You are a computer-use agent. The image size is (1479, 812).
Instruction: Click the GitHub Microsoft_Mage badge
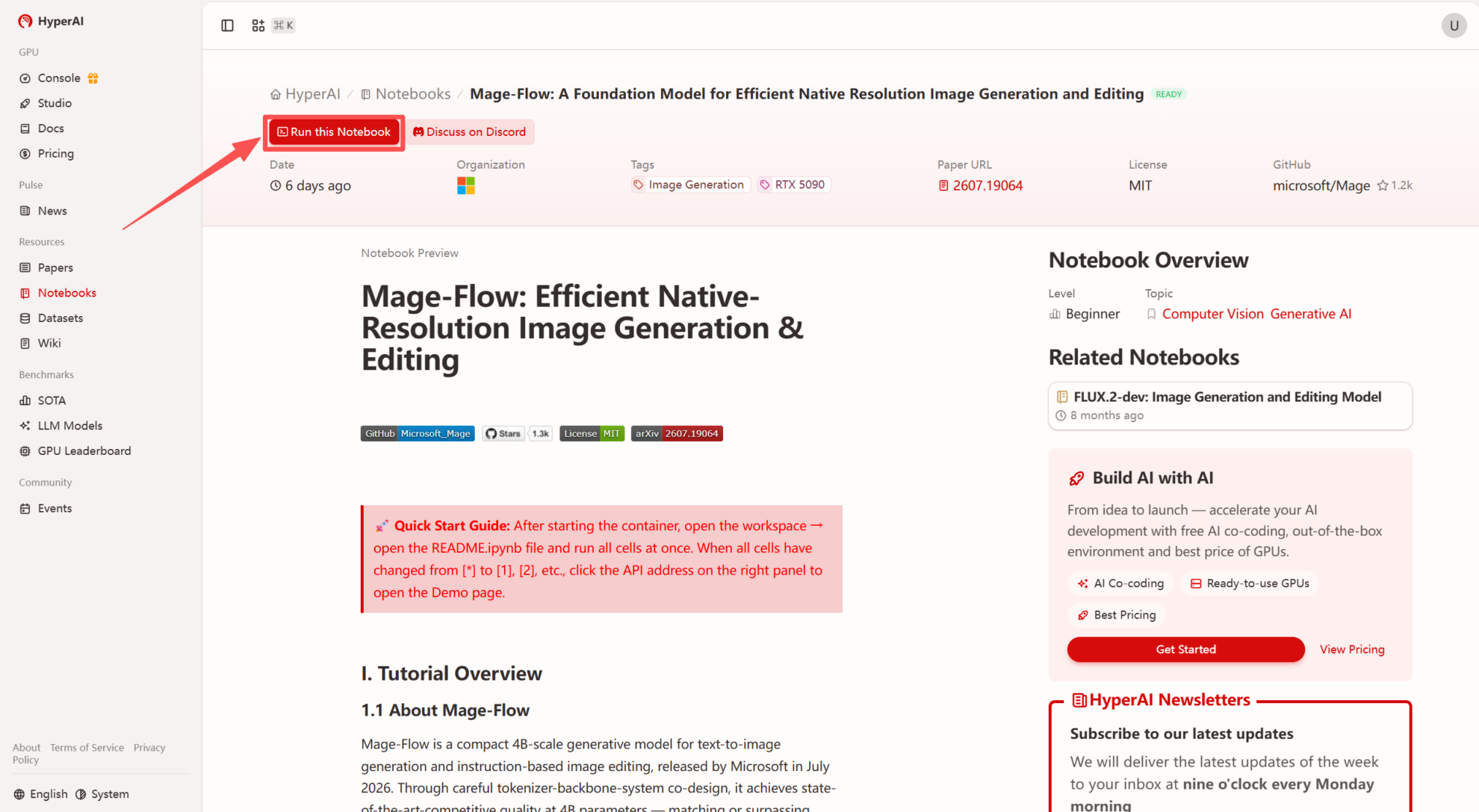[x=418, y=433]
